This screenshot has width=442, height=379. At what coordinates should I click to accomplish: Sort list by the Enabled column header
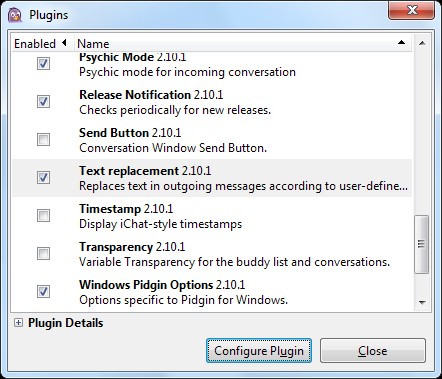(x=43, y=43)
